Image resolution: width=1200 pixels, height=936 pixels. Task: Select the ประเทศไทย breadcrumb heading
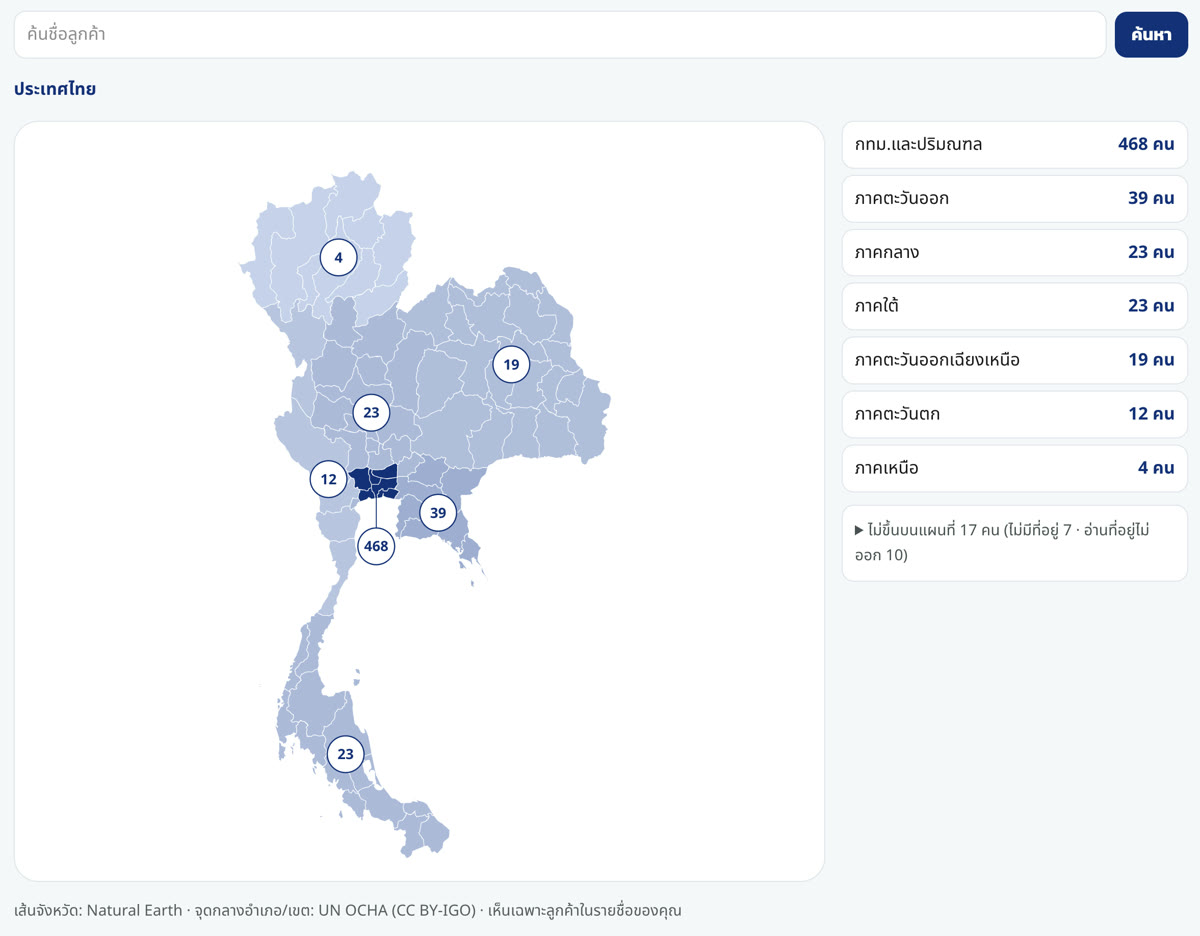[55, 89]
